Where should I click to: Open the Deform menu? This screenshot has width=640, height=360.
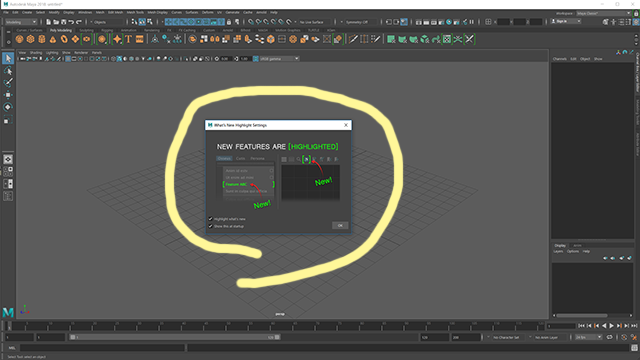pos(207,13)
